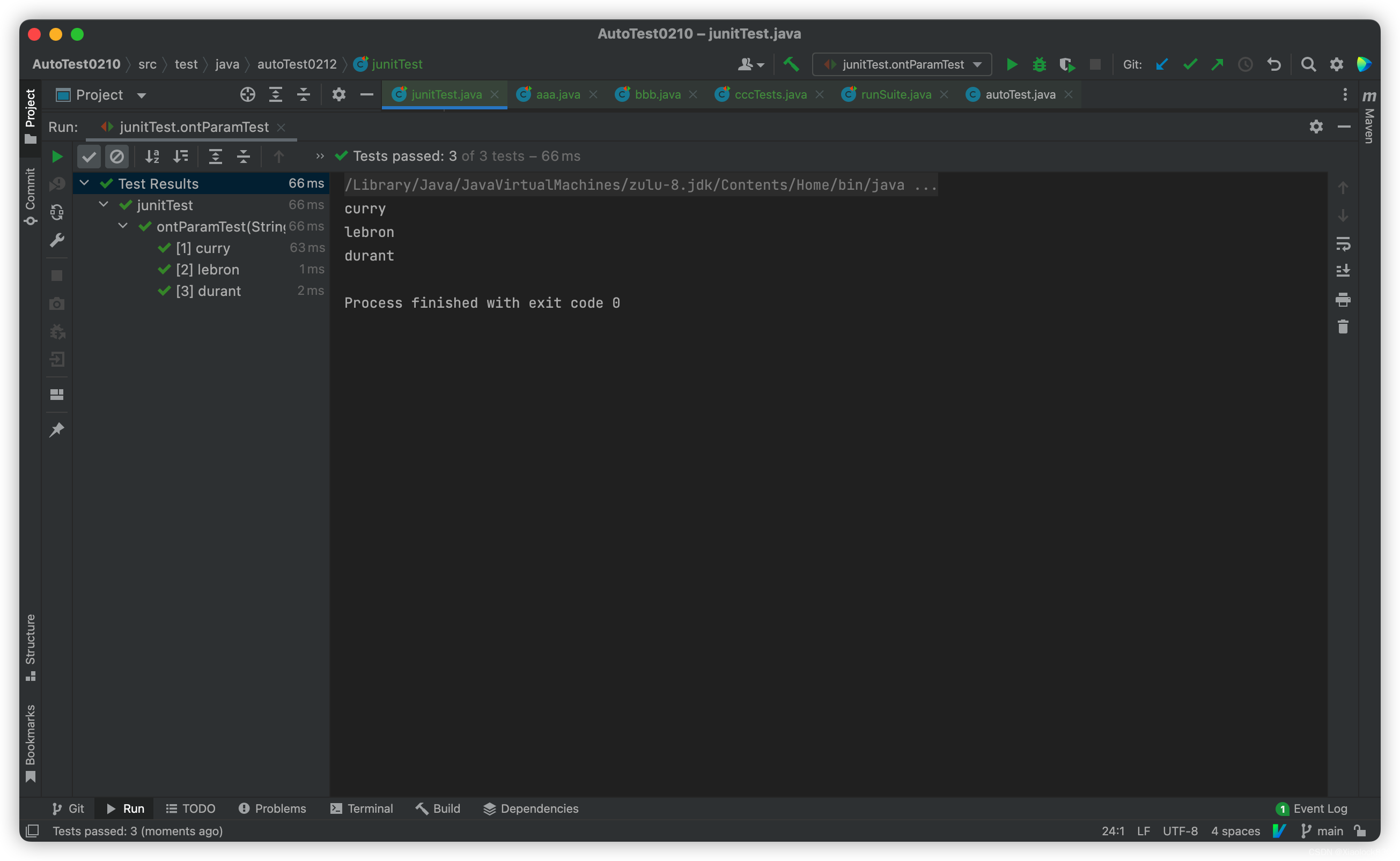This screenshot has height=861, width=1400.
Task: Click the Debug bug icon
Action: click(x=1039, y=64)
